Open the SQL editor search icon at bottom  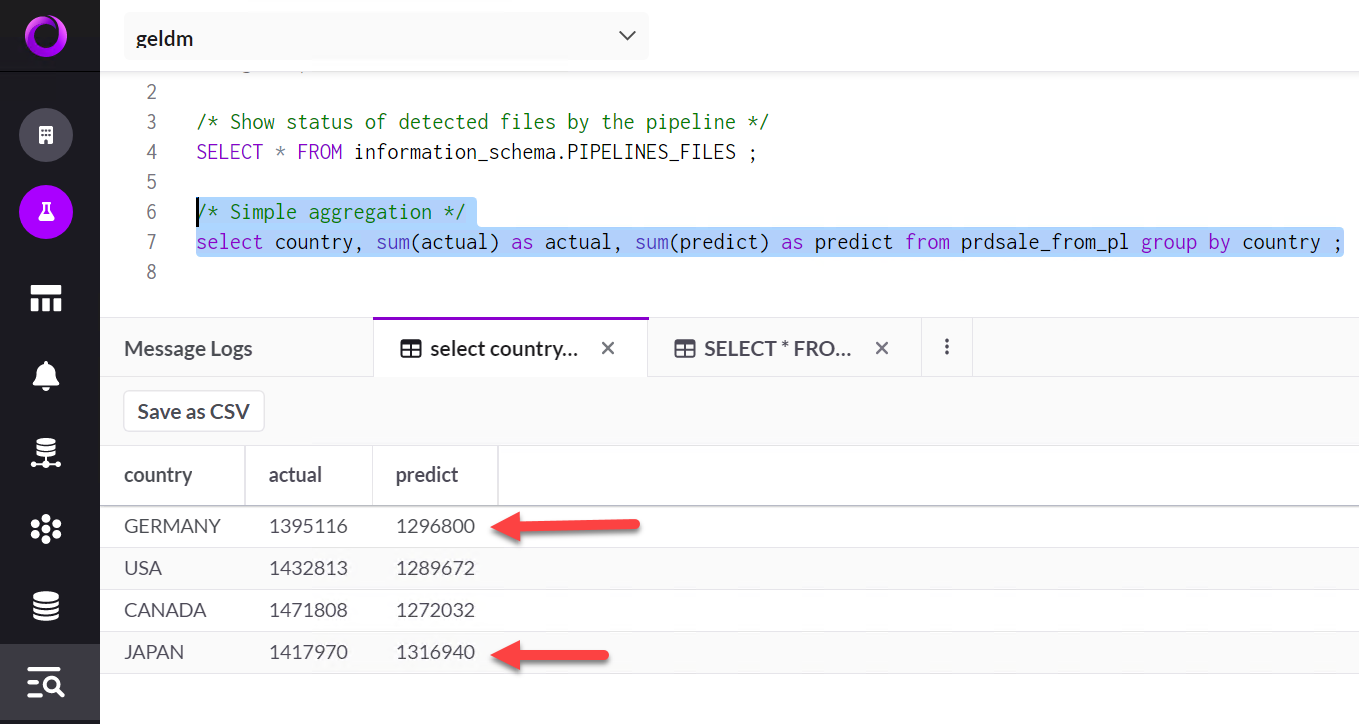[45, 683]
